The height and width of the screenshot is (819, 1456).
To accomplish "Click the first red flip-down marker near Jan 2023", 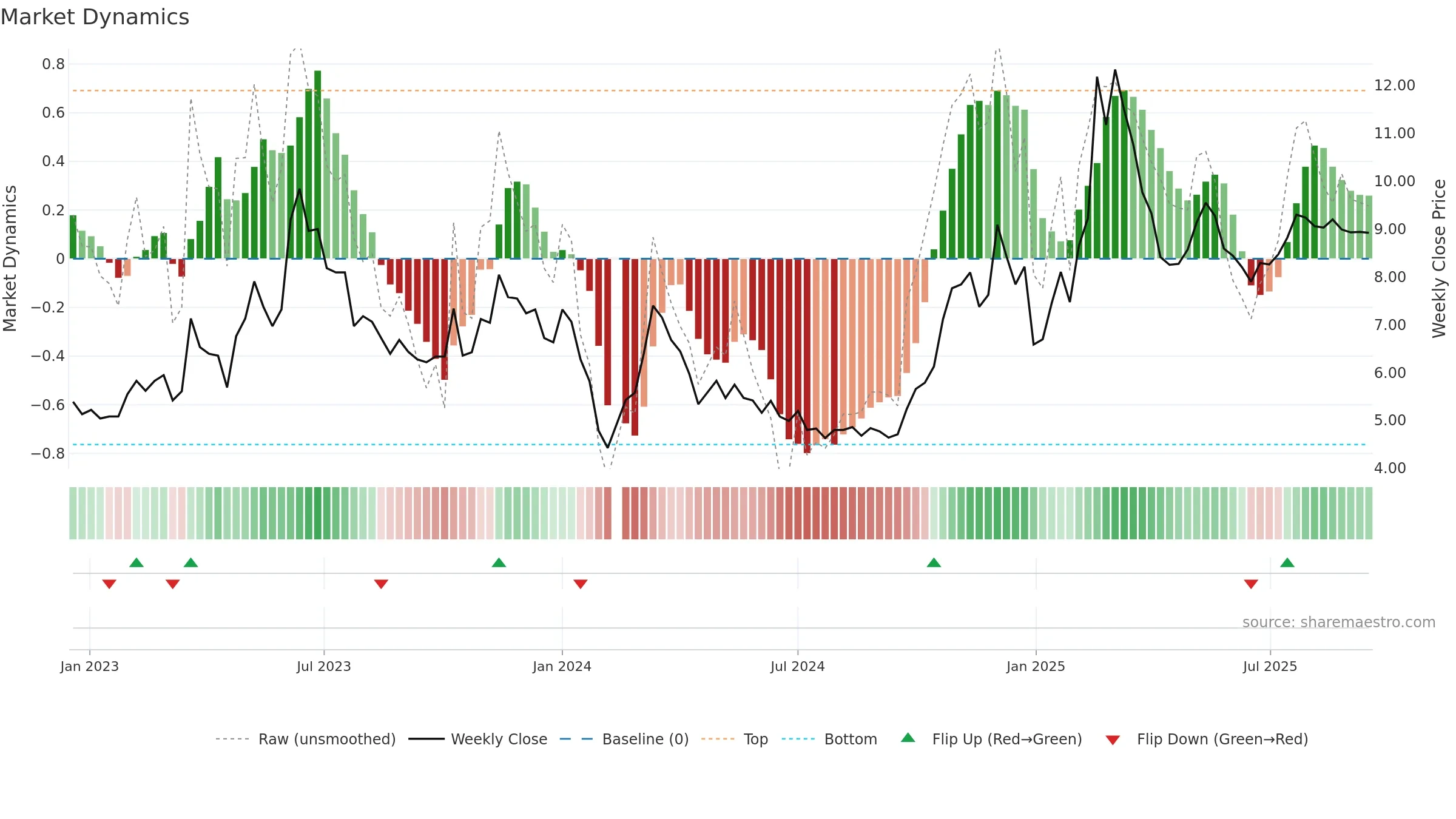I will (x=109, y=584).
